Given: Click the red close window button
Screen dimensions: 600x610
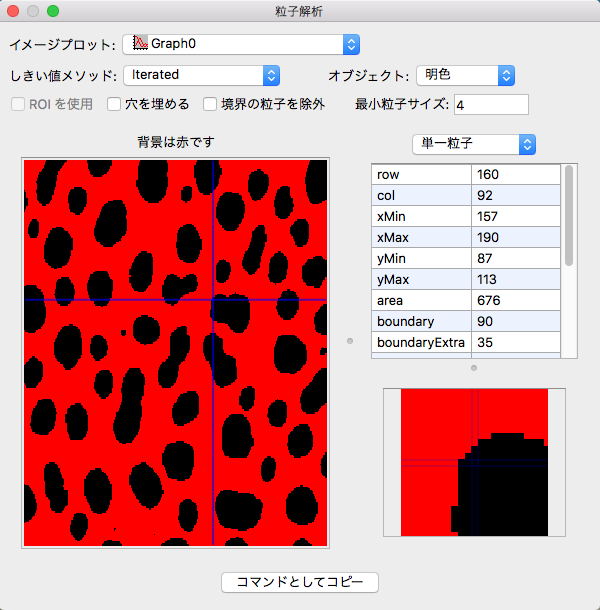Looking at the screenshot, I should [13, 11].
